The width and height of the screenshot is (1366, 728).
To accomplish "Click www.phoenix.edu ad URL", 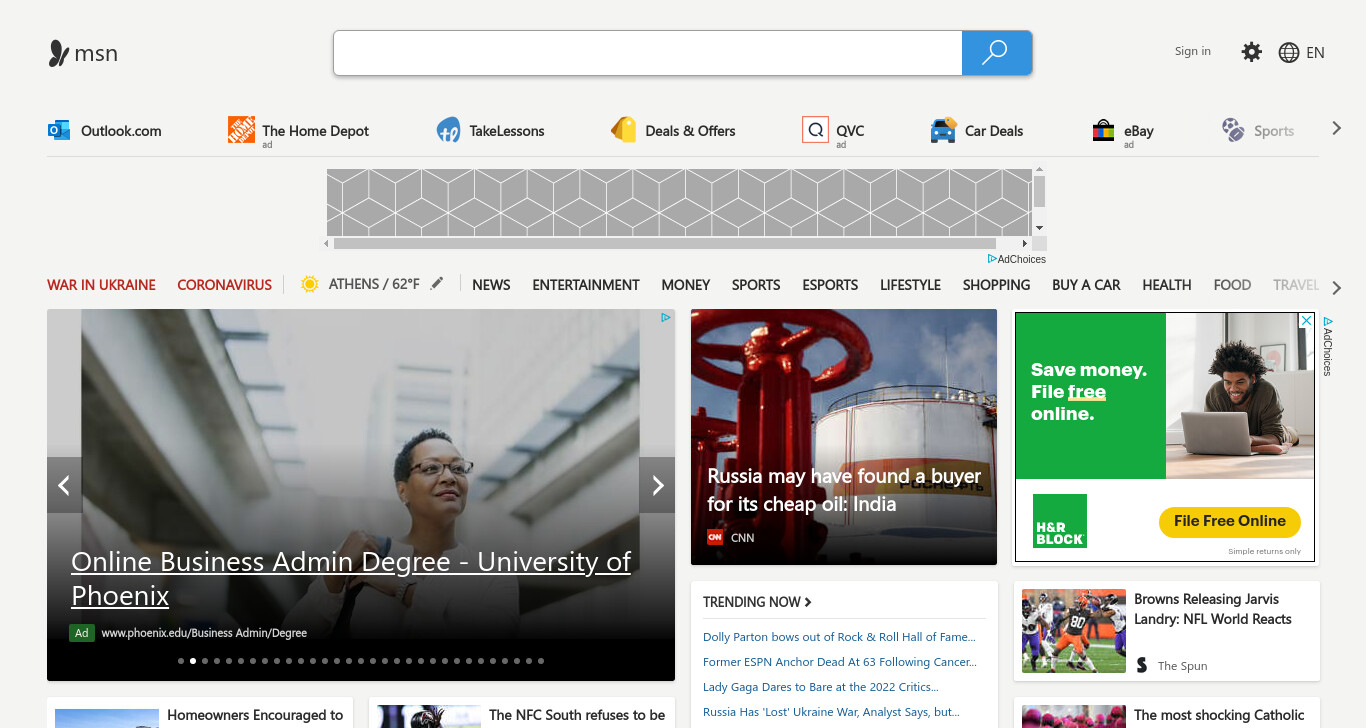I will 204,633.
